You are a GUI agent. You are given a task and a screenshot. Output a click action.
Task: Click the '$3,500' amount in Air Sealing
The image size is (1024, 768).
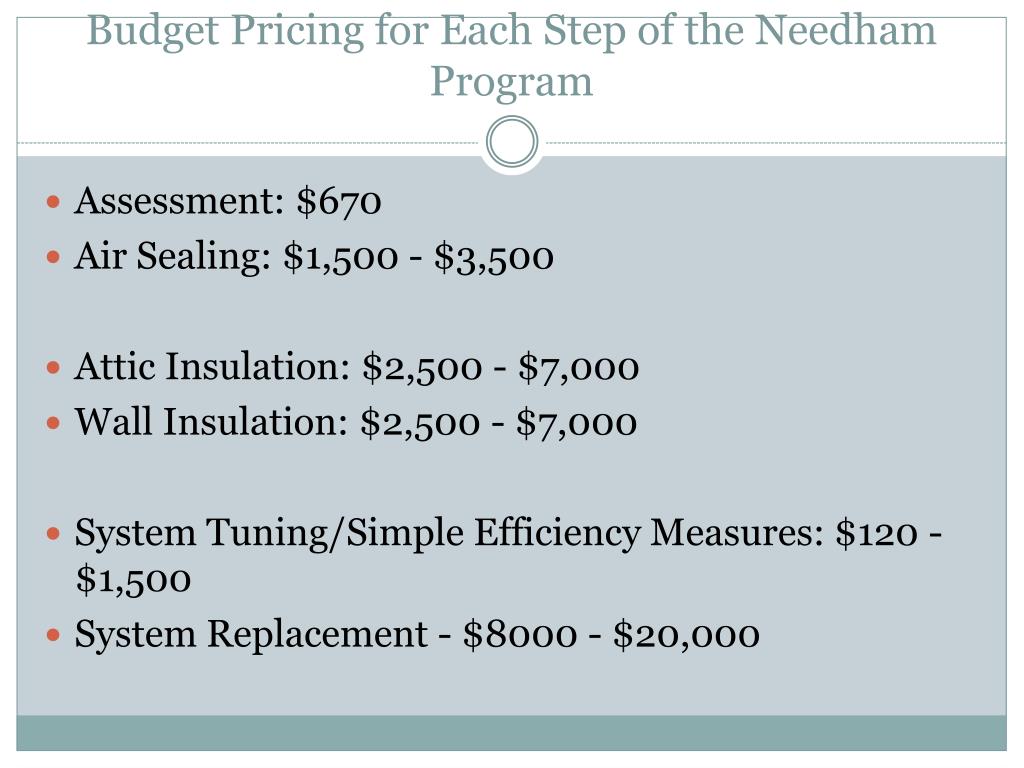(494, 257)
